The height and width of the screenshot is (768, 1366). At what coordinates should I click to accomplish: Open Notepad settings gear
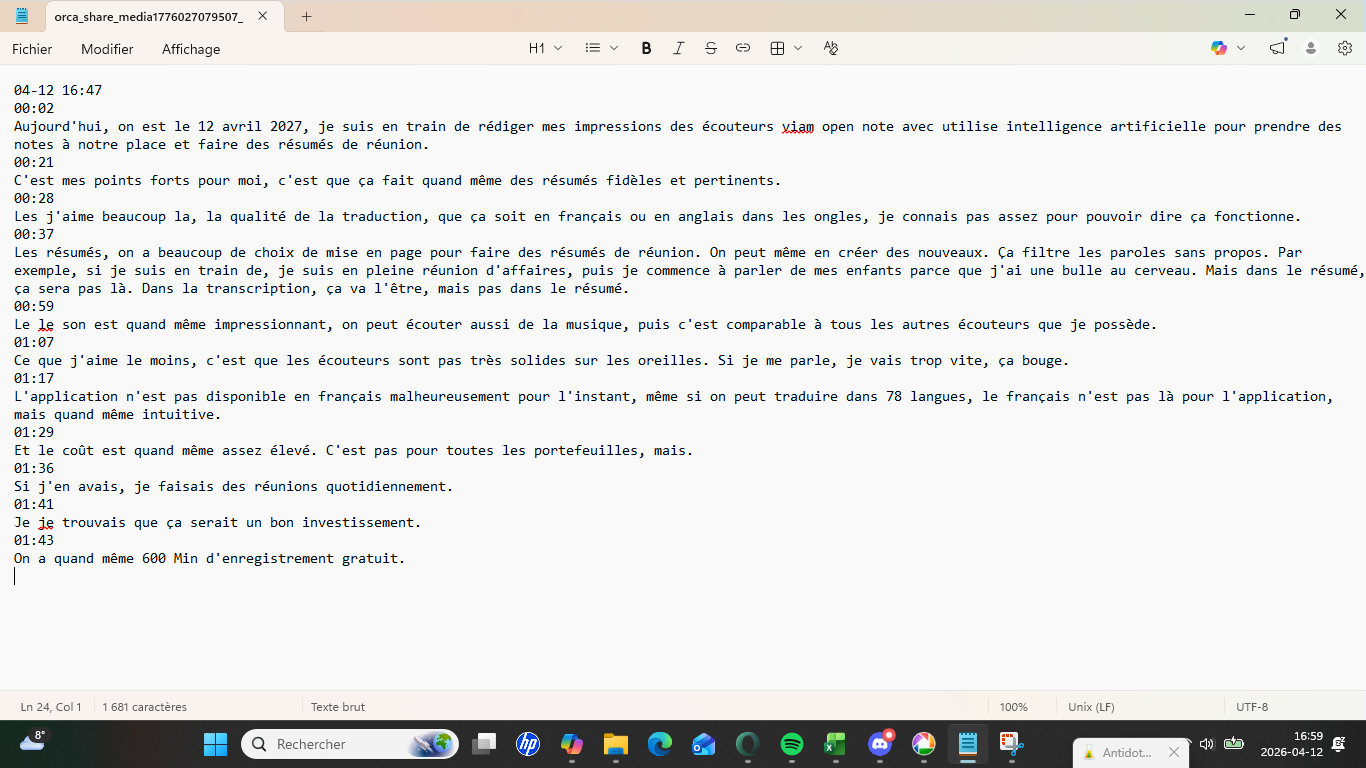(x=1345, y=48)
